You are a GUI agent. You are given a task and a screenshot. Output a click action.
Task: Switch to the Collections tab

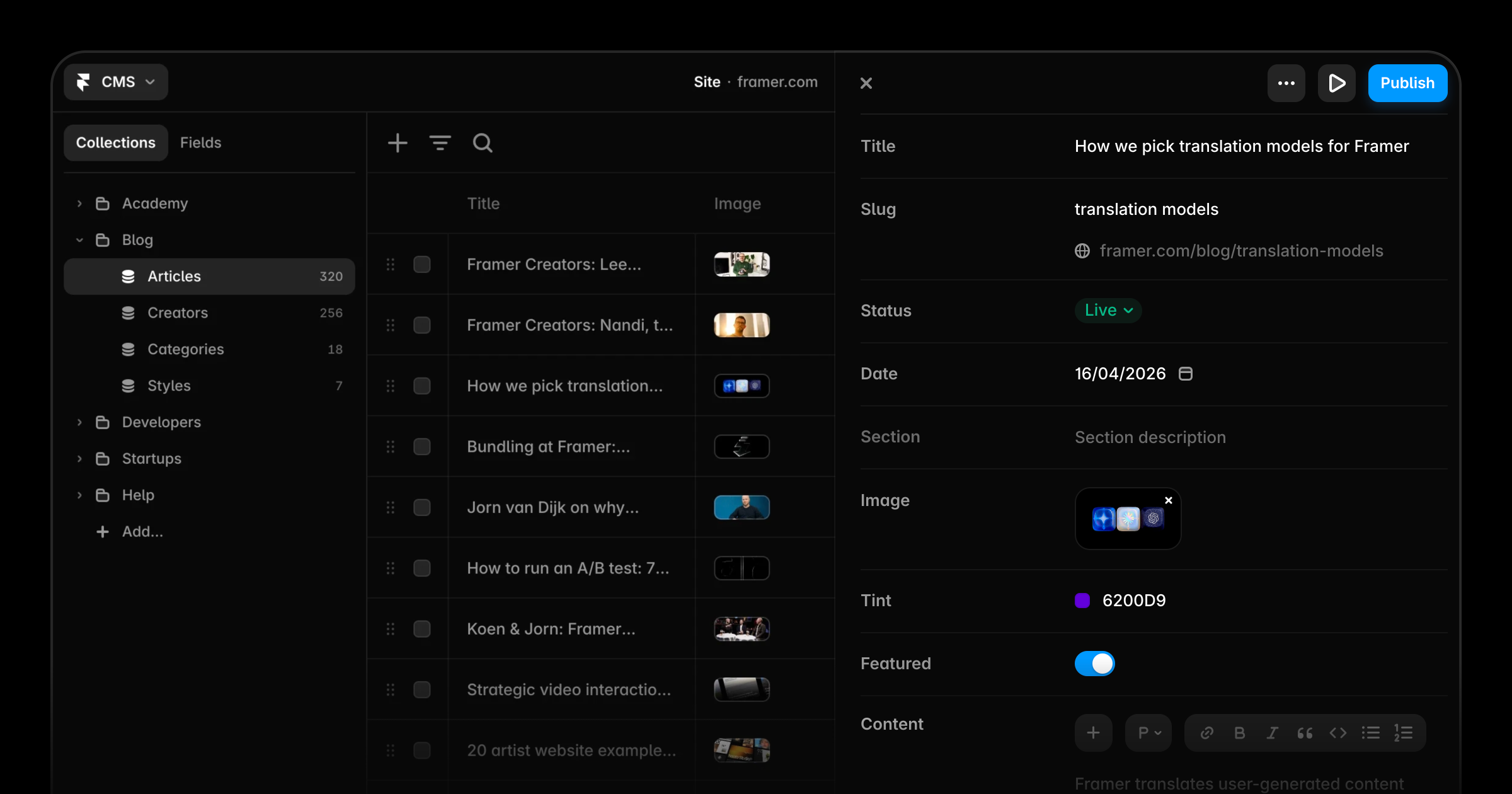coord(116,142)
